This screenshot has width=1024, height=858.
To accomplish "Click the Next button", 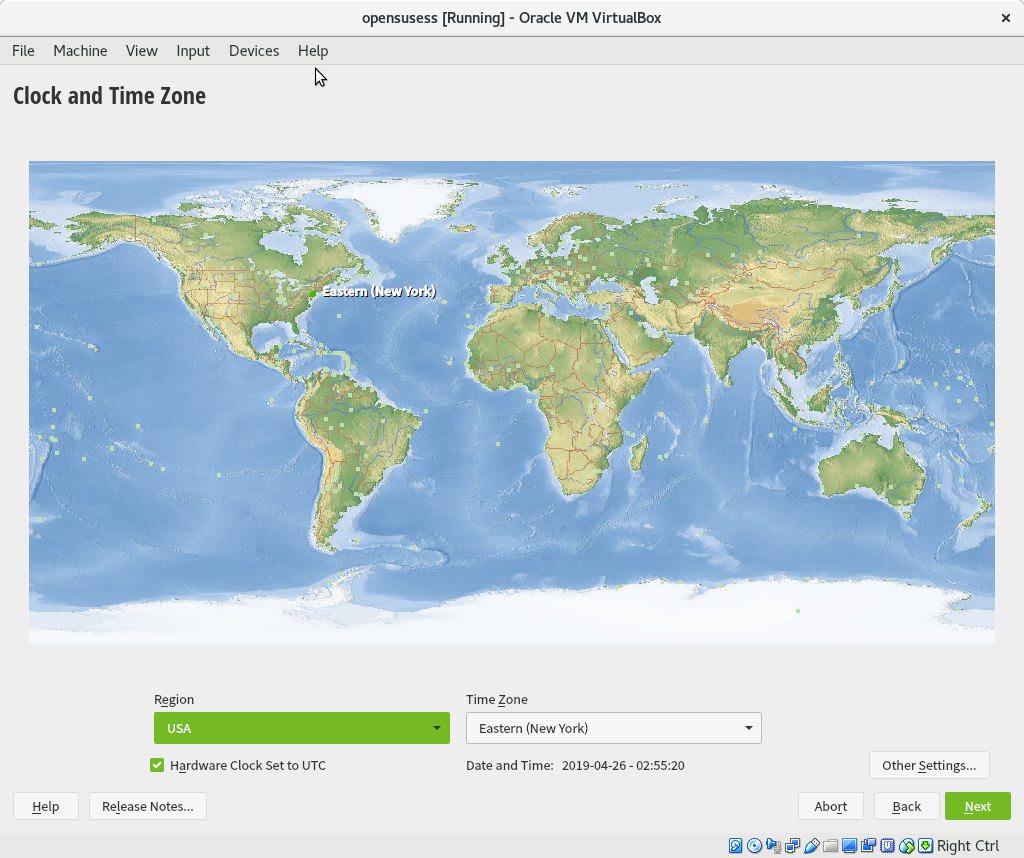I will coord(977,806).
